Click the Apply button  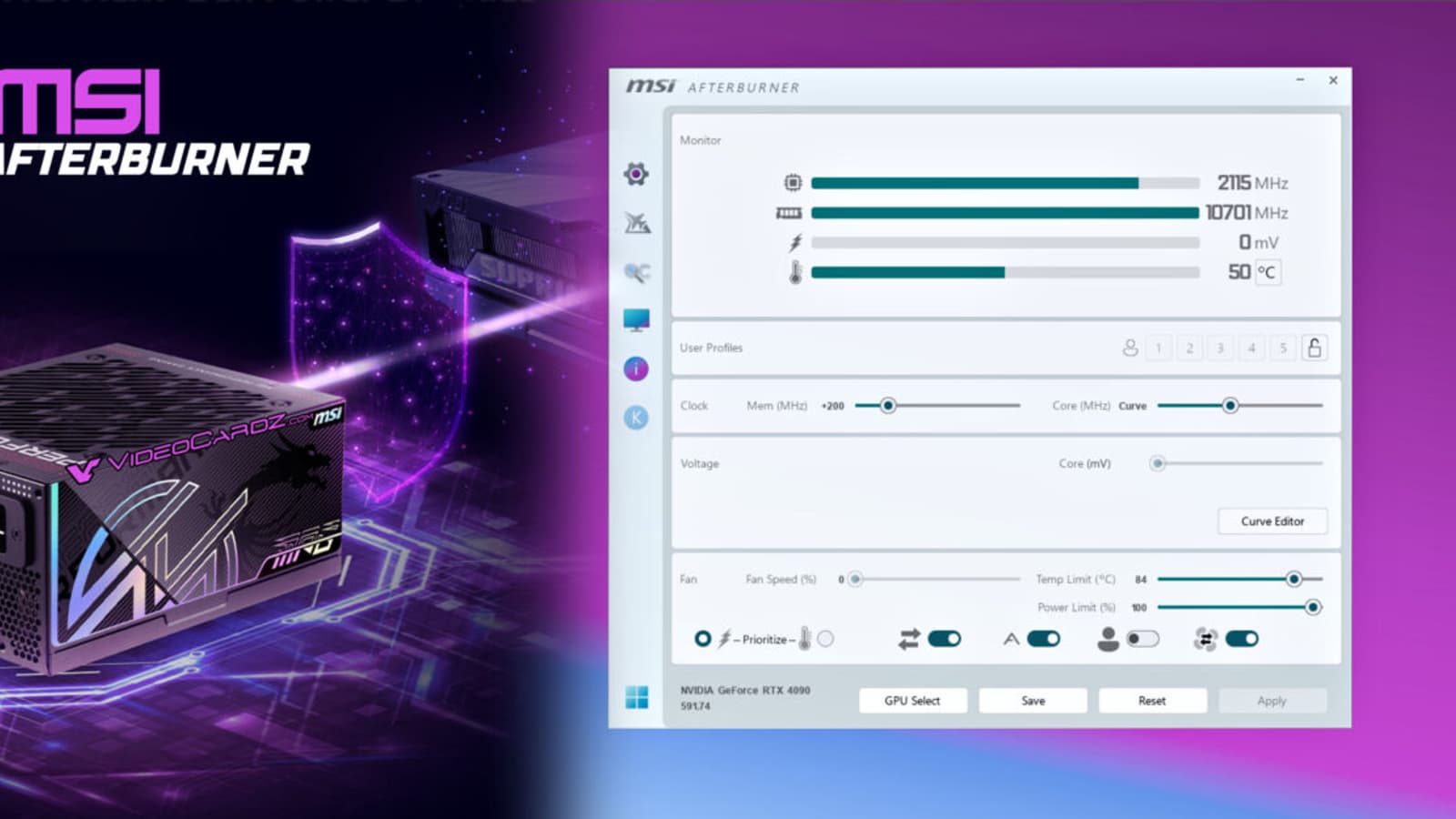(1272, 701)
